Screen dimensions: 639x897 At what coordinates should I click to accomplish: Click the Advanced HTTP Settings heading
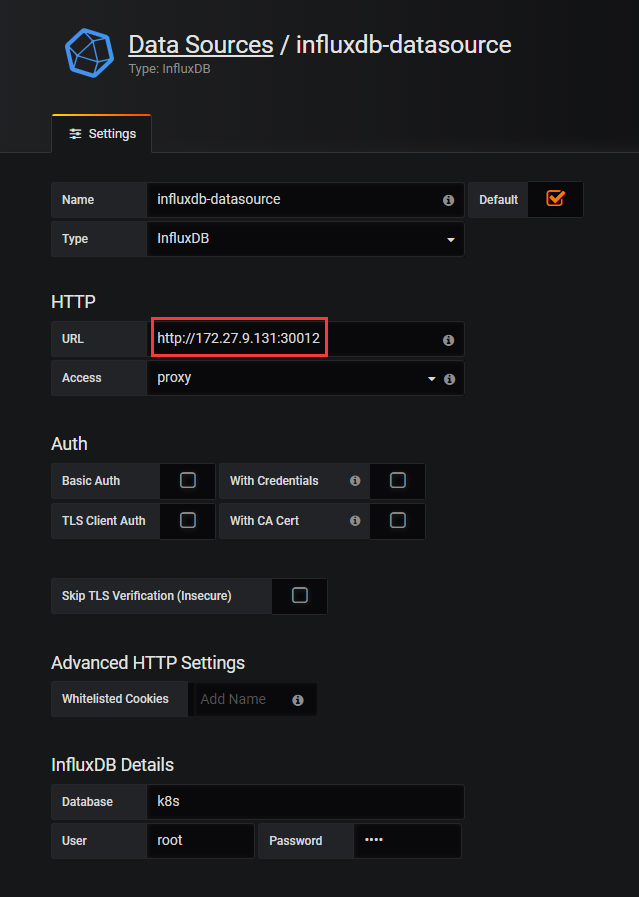tap(148, 663)
